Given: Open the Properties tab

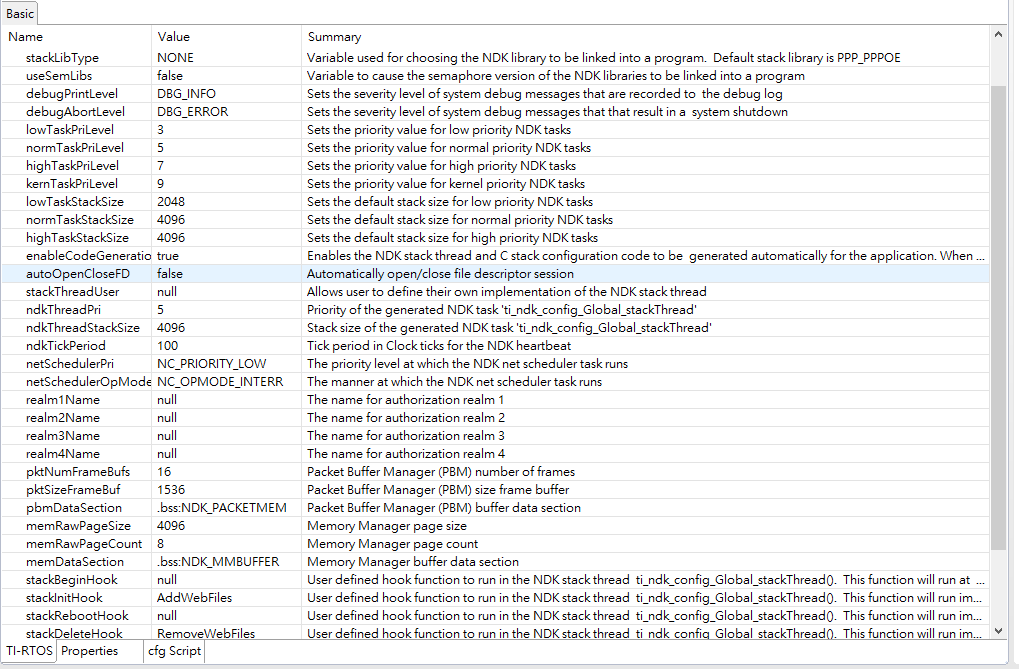Looking at the screenshot, I should [x=90, y=651].
